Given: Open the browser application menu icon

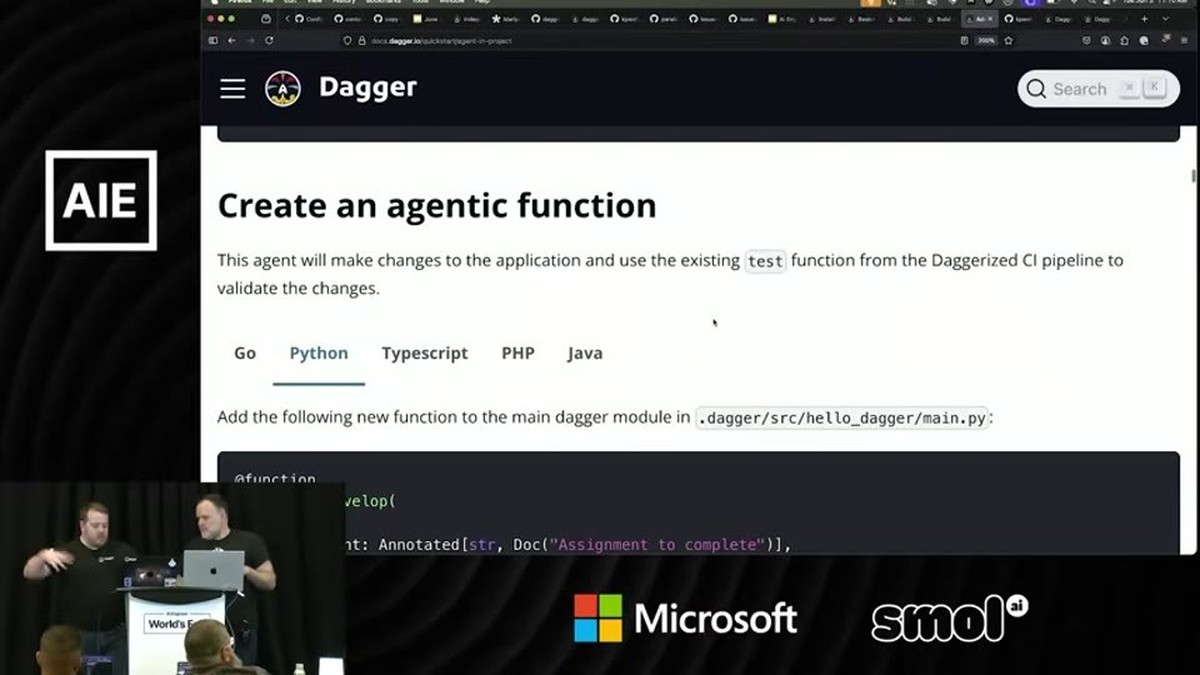Looking at the screenshot, I should tap(1184, 41).
